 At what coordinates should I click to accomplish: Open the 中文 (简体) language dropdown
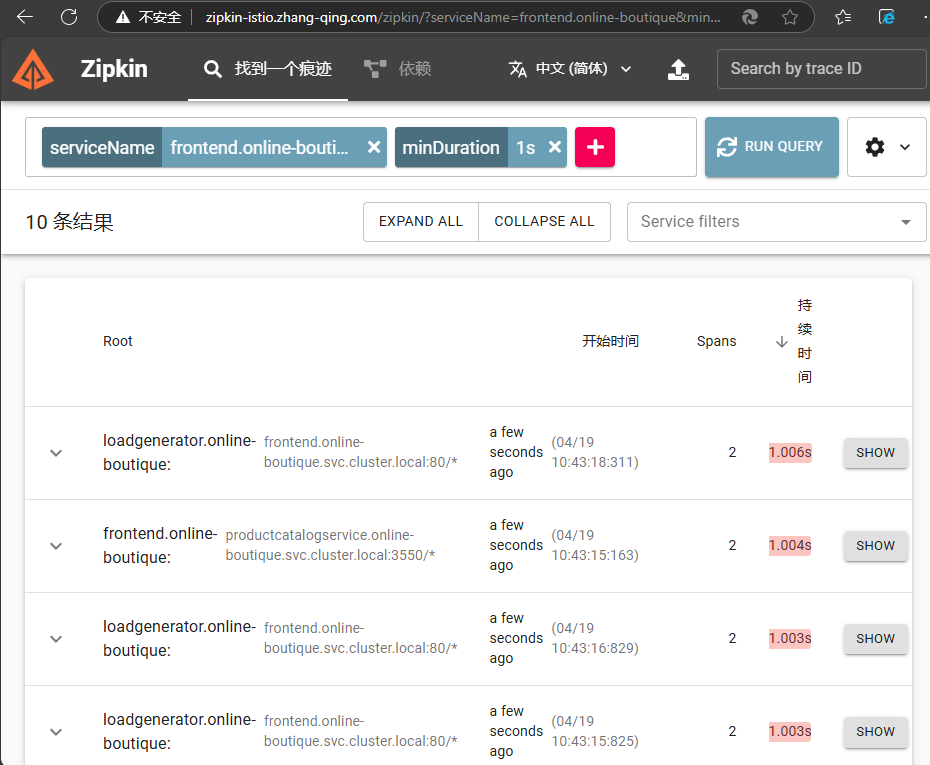[x=570, y=69]
